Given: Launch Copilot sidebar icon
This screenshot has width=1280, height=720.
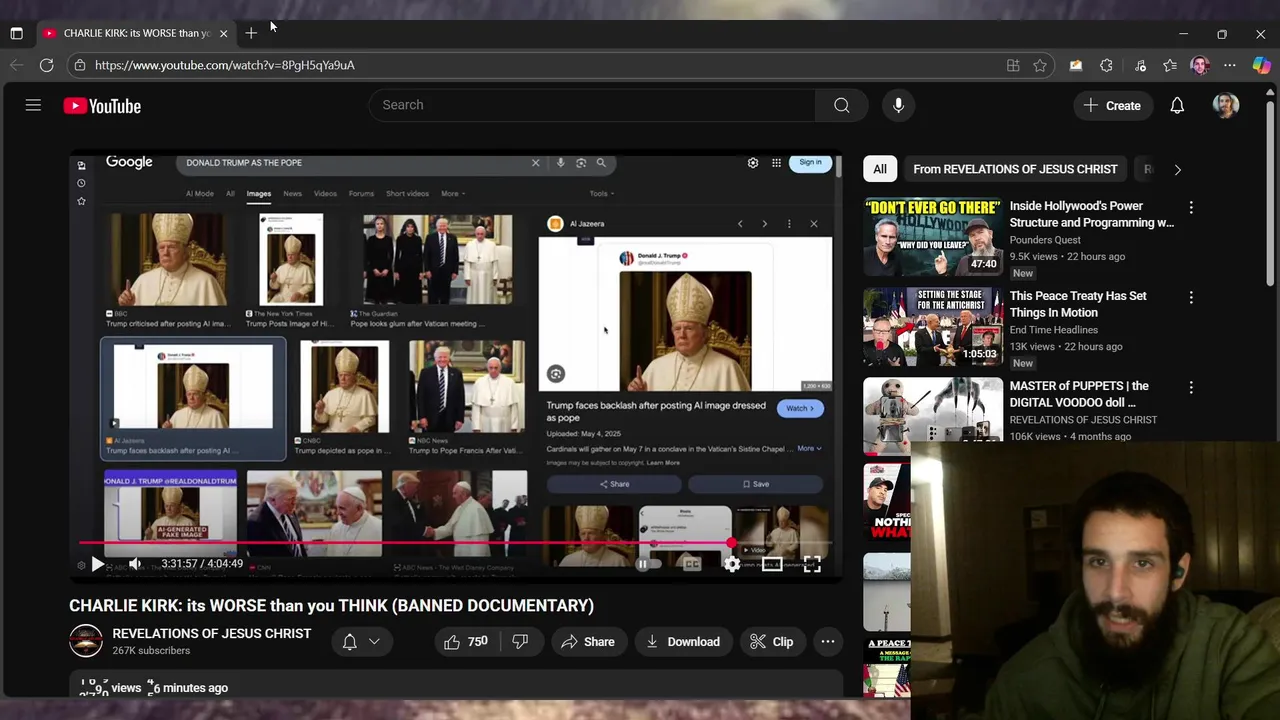Looking at the screenshot, I should [x=1261, y=65].
